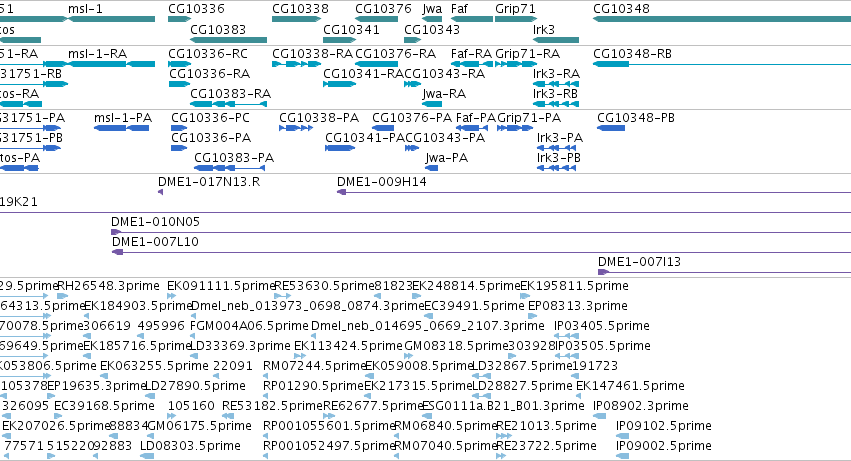The image size is (851, 461).
Task: Click transcript CG10341-RA label
Action: [363, 74]
